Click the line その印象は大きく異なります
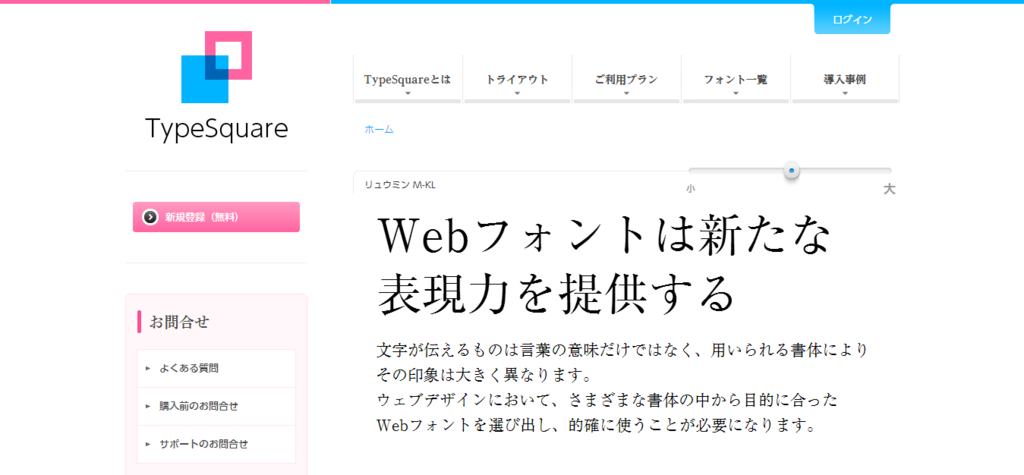The width and height of the screenshot is (1024, 475). 484,375
